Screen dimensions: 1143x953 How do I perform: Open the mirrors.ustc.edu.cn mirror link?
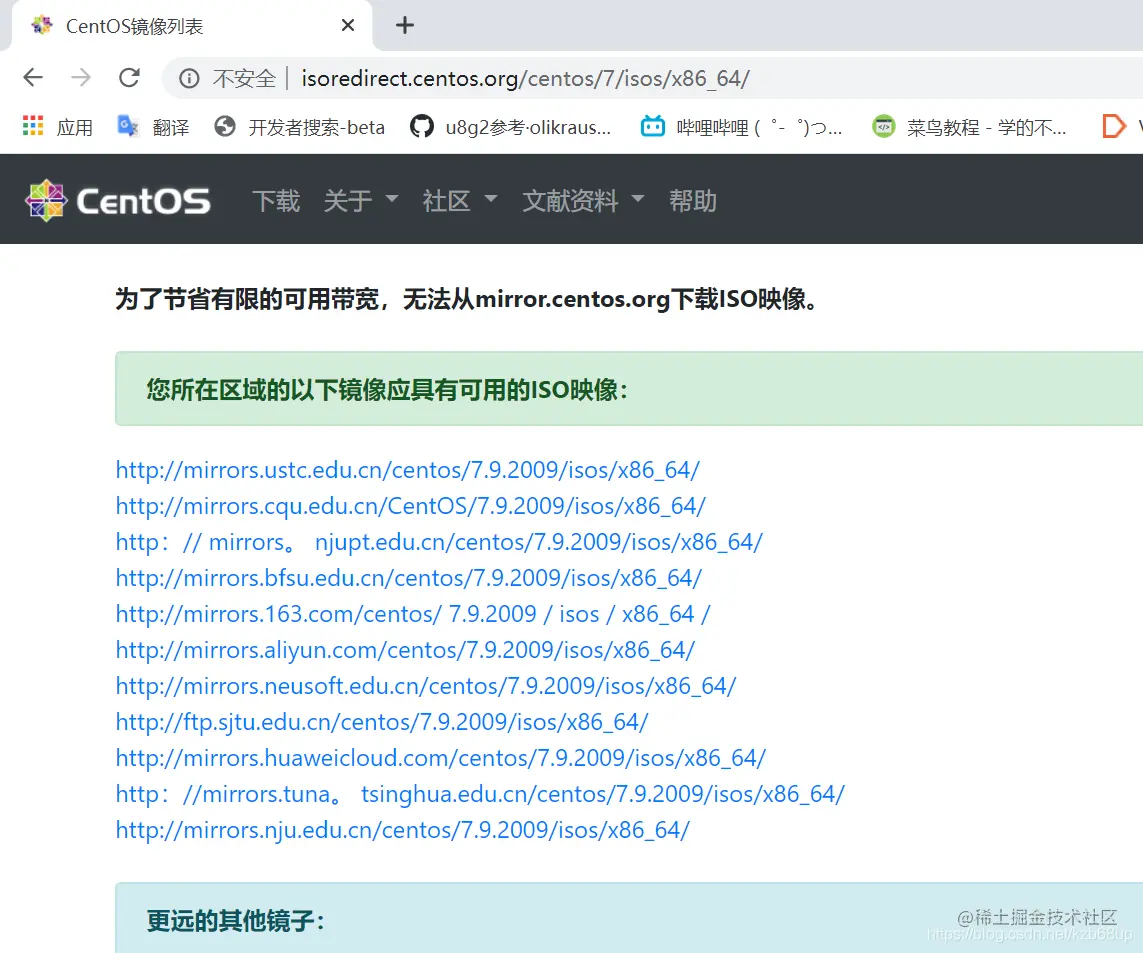[x=407, y=470]
